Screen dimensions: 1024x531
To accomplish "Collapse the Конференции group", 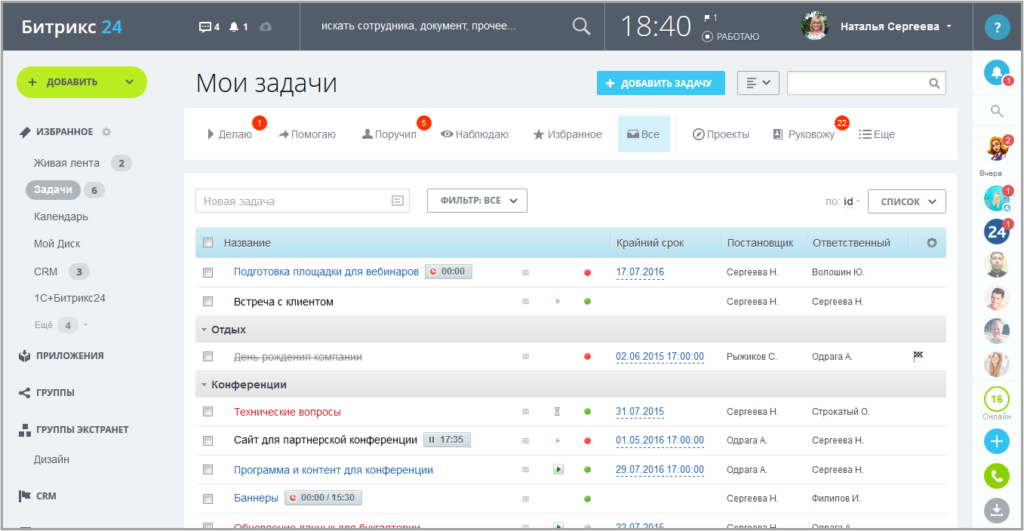I will (x=204, y=385).
